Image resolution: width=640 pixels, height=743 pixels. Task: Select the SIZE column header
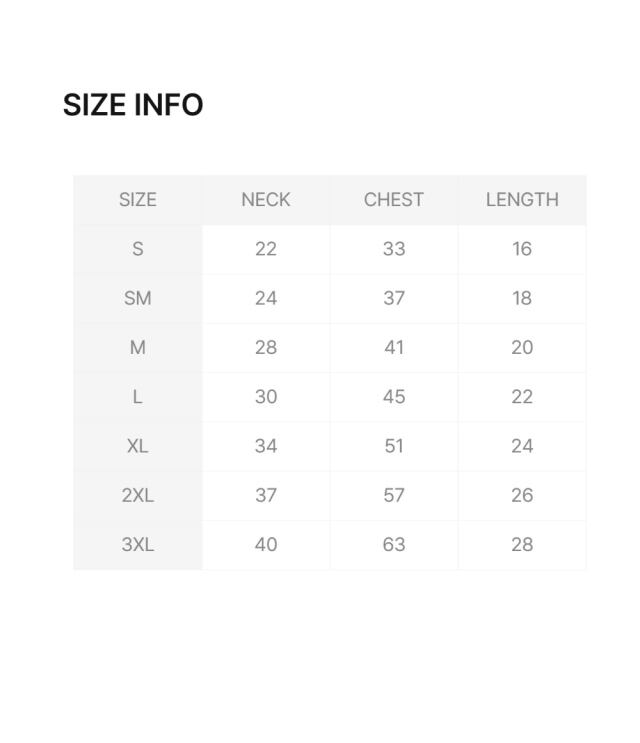(x=138, y=200)
